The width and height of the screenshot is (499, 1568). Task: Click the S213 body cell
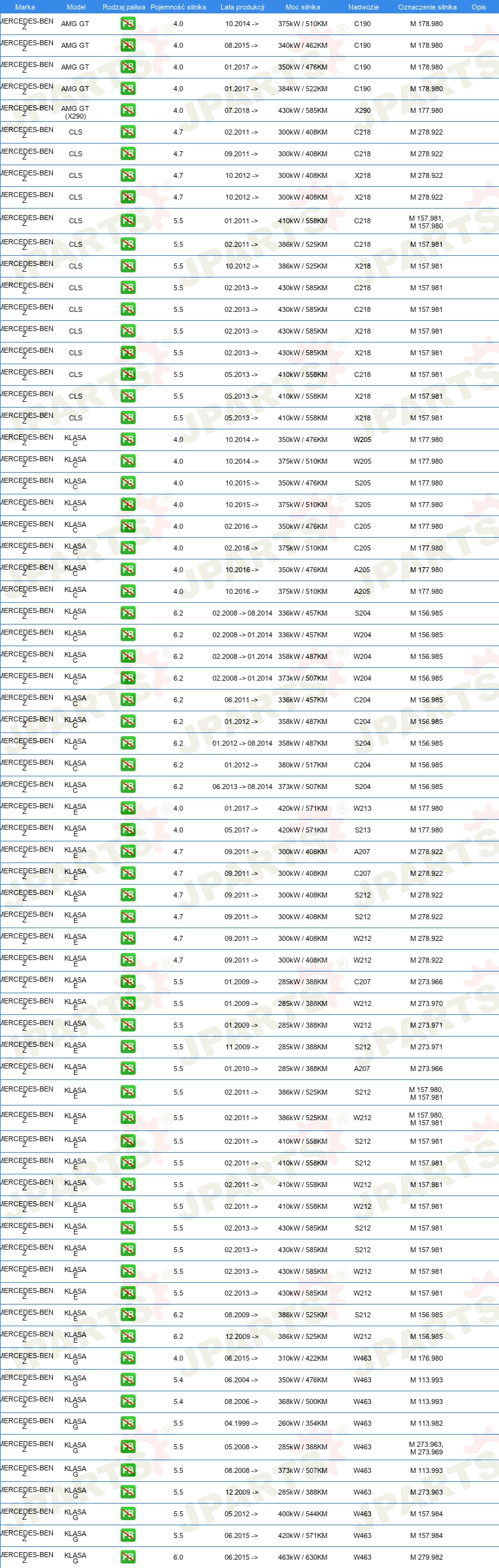(362, 830)
